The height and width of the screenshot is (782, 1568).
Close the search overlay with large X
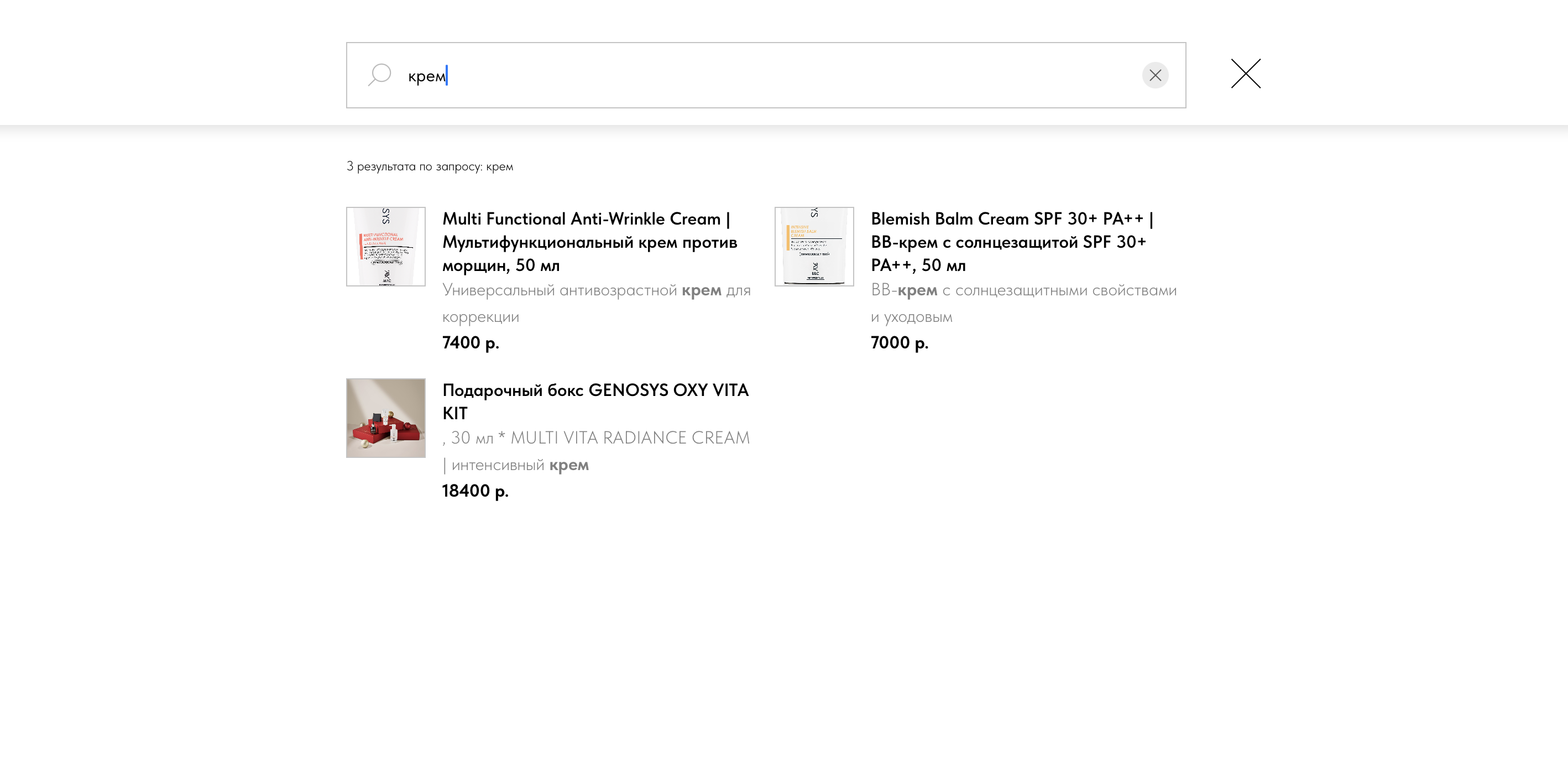click(x=1246, y=74)
